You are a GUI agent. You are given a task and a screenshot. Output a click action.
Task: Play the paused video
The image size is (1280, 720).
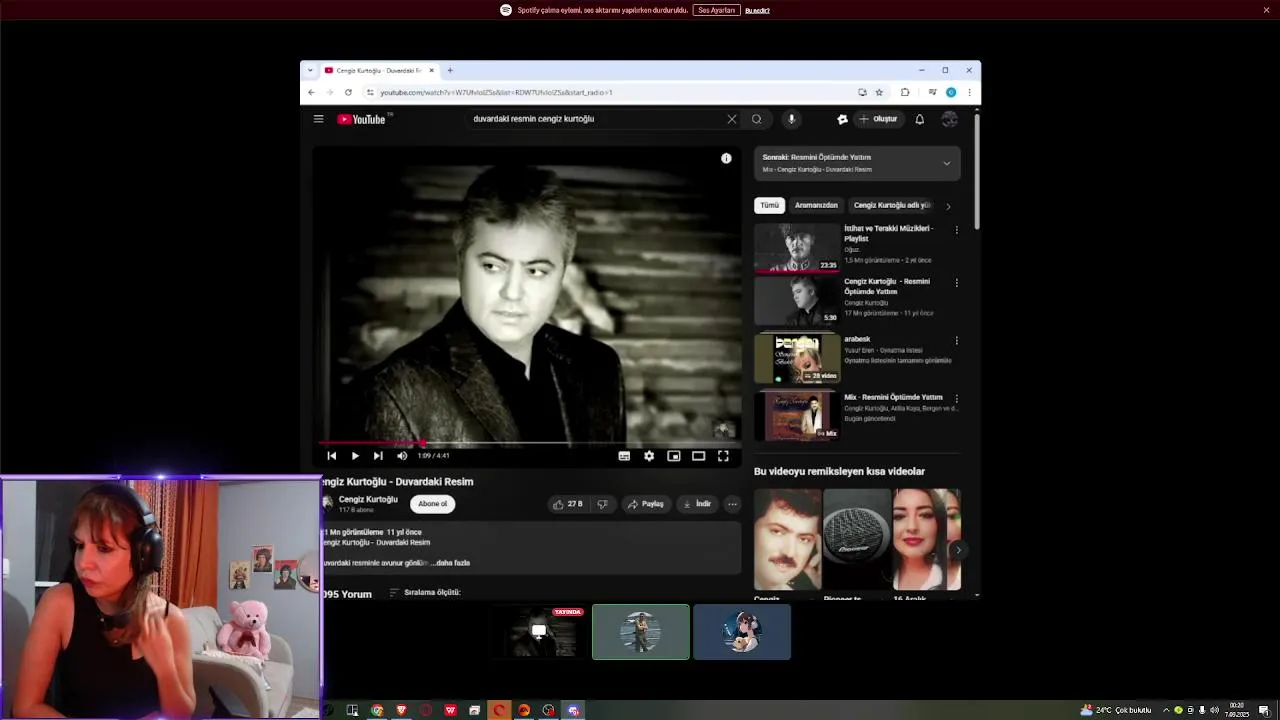point(354,456)
